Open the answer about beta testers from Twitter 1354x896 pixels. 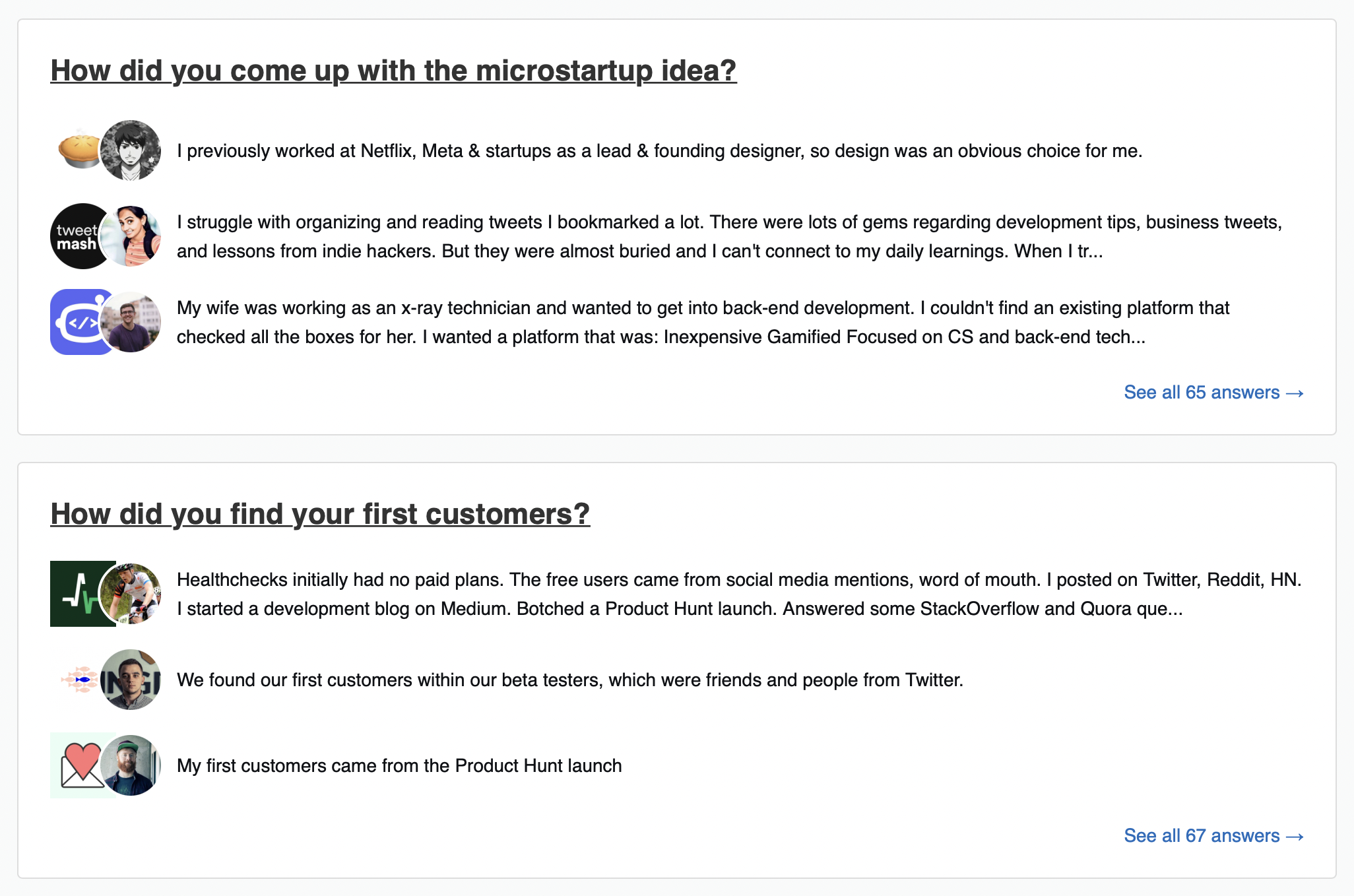click(x=570, y=680)
